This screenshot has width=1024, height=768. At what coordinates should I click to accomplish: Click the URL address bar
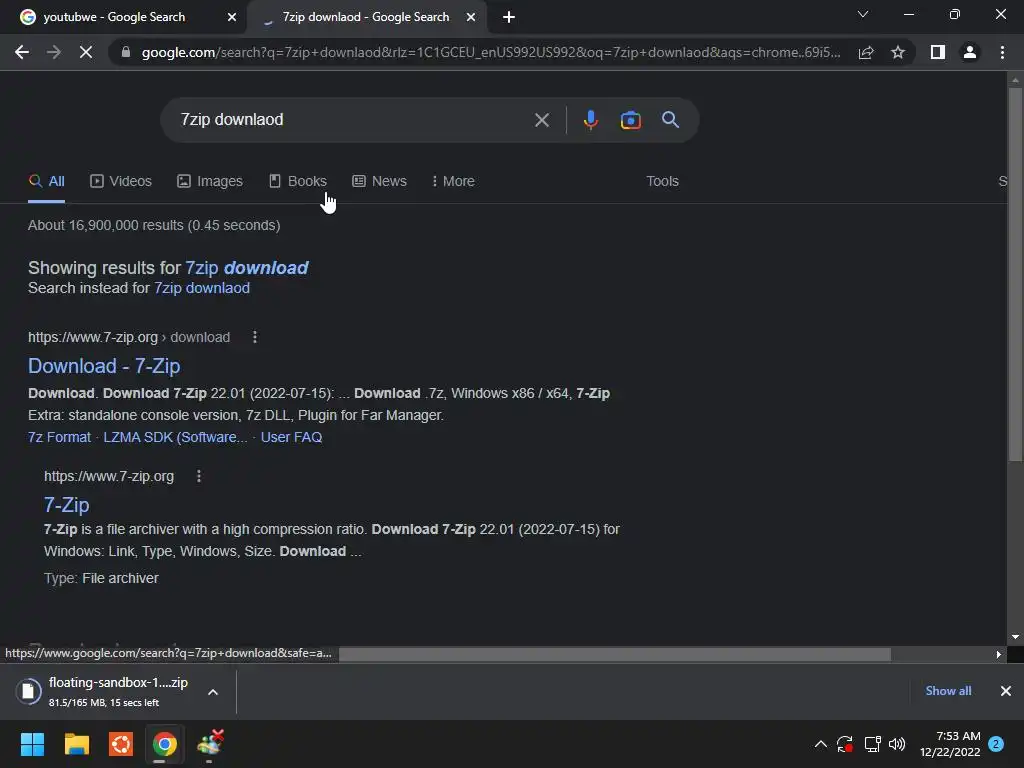(491, 52)
